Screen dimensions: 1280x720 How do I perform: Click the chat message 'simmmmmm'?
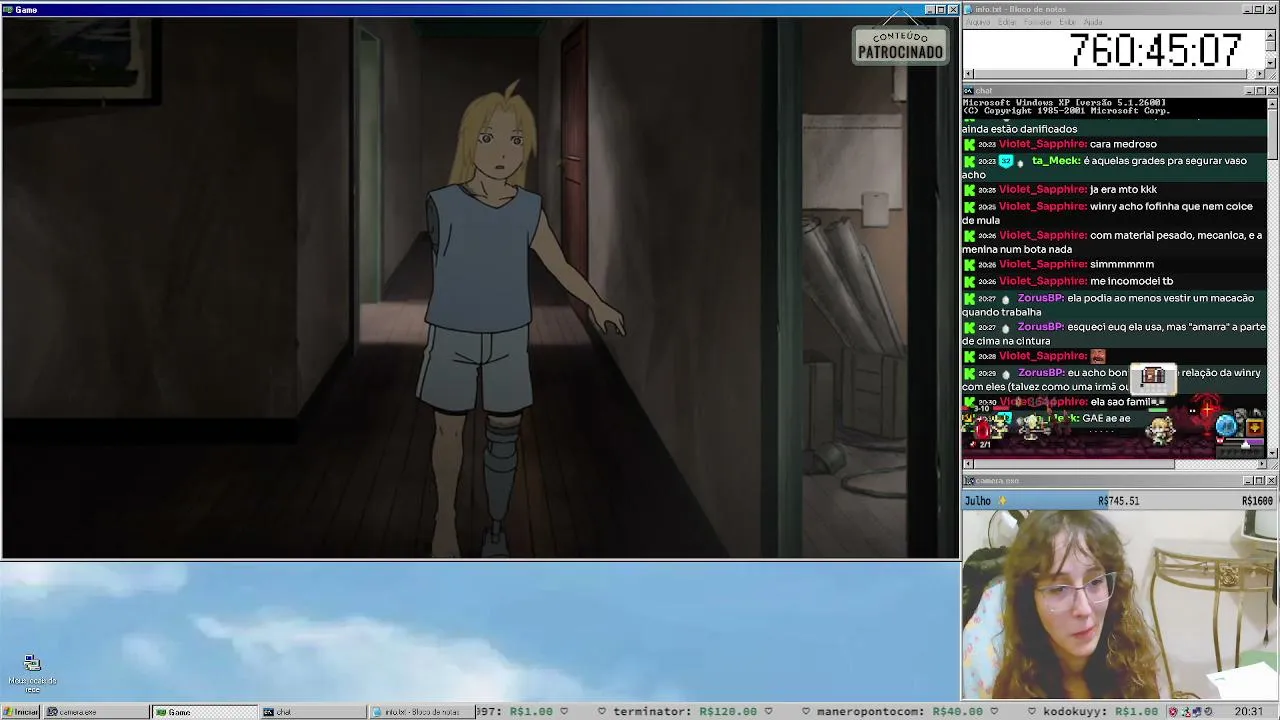(x=1122, y=264)
